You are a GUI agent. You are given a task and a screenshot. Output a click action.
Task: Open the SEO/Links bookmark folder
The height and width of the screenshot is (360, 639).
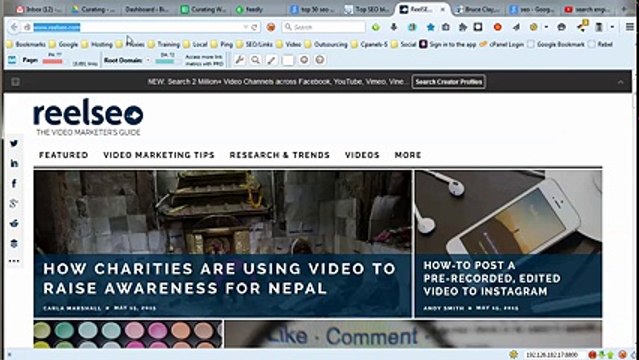(x=254, y=44)
